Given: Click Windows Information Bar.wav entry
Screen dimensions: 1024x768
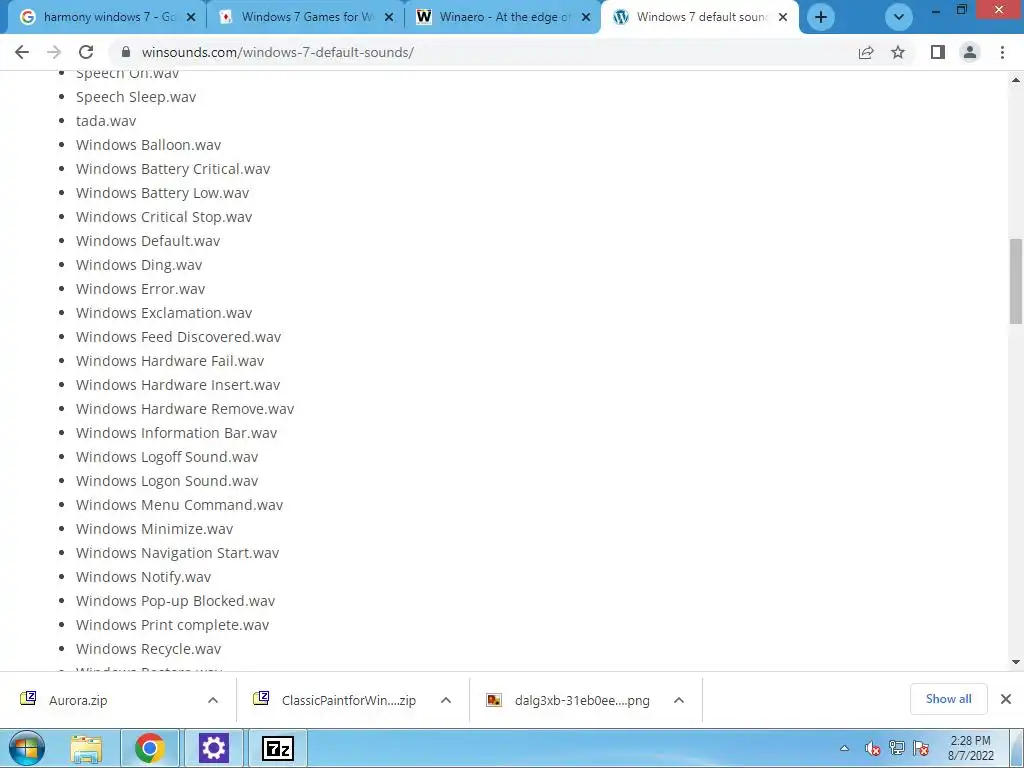Looking at the screenshot, I should coord(176,433).
